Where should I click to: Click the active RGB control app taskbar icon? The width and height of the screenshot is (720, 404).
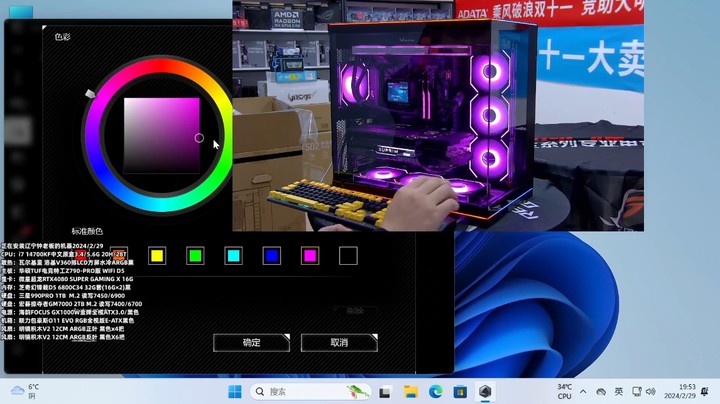485,392
